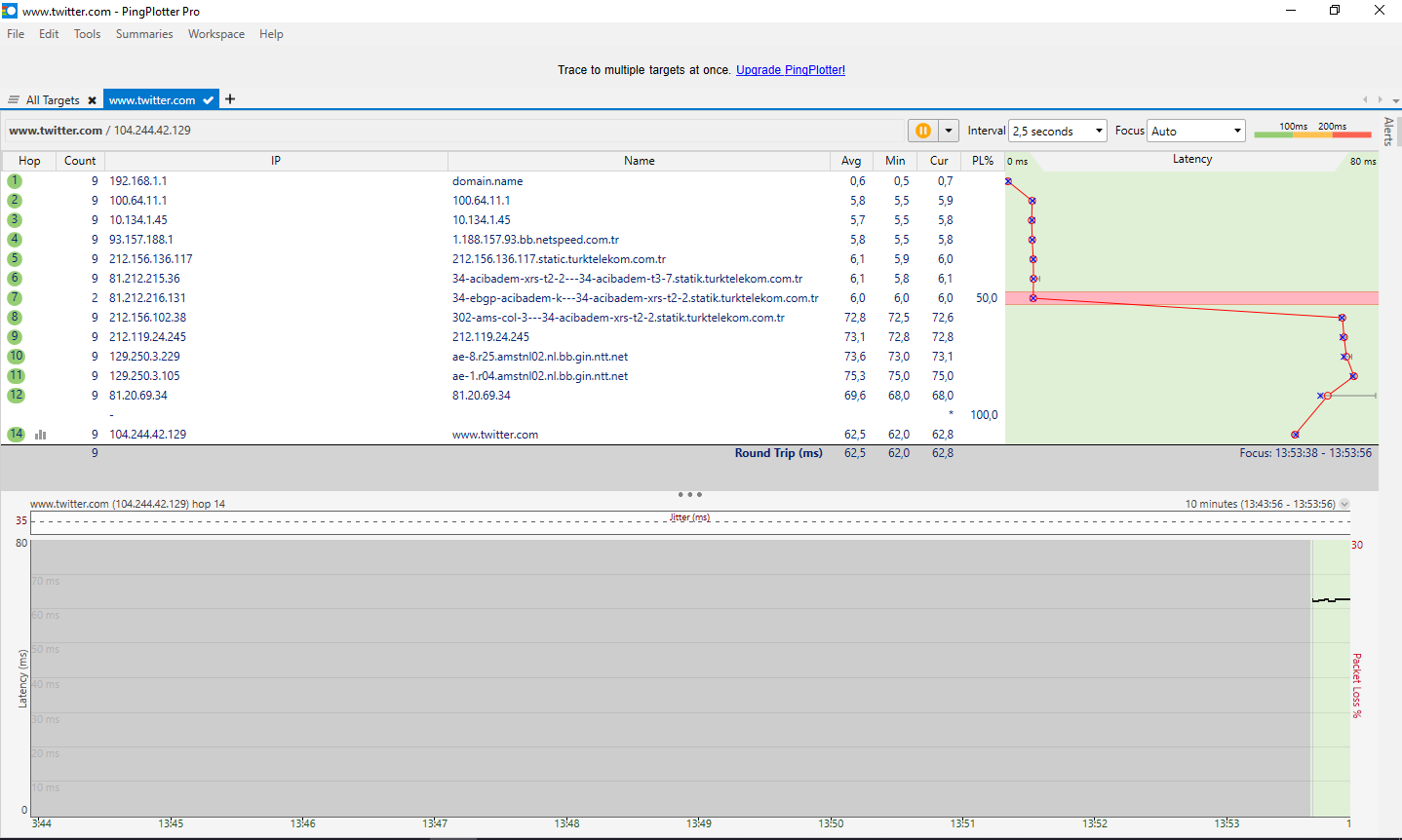This screenshot has width=1402, height=840.
Task: Click the Cur column header
Action: (939, 161)
